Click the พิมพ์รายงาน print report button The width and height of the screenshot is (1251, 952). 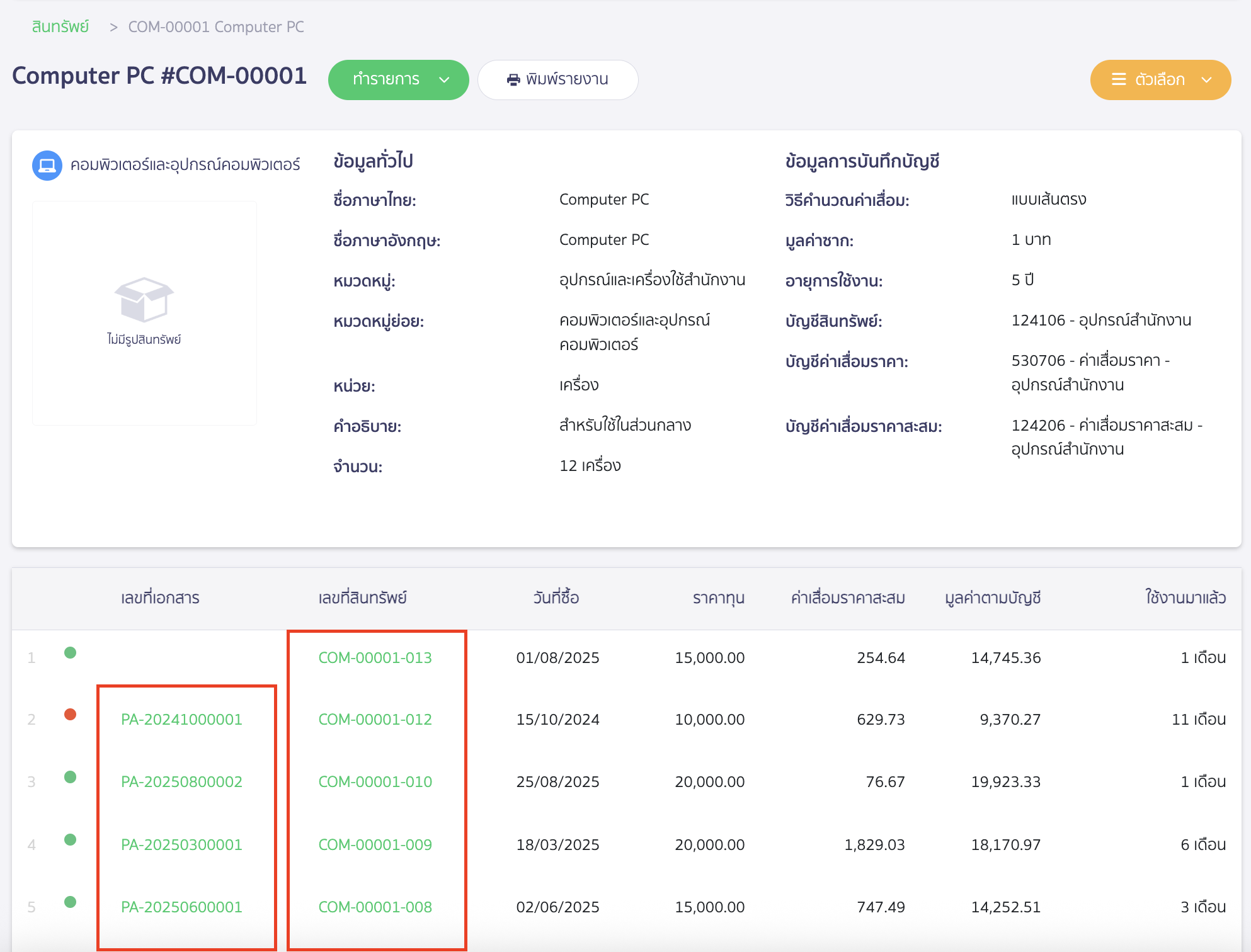pos(558,80)
